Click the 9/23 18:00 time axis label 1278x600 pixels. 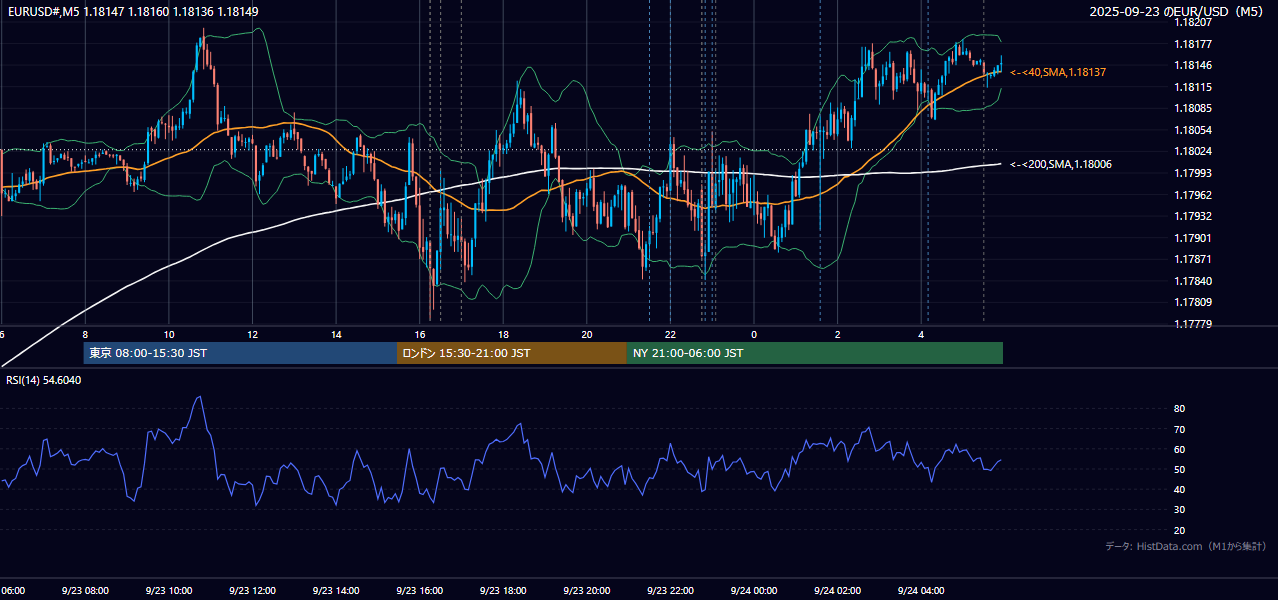click(503, 591)
